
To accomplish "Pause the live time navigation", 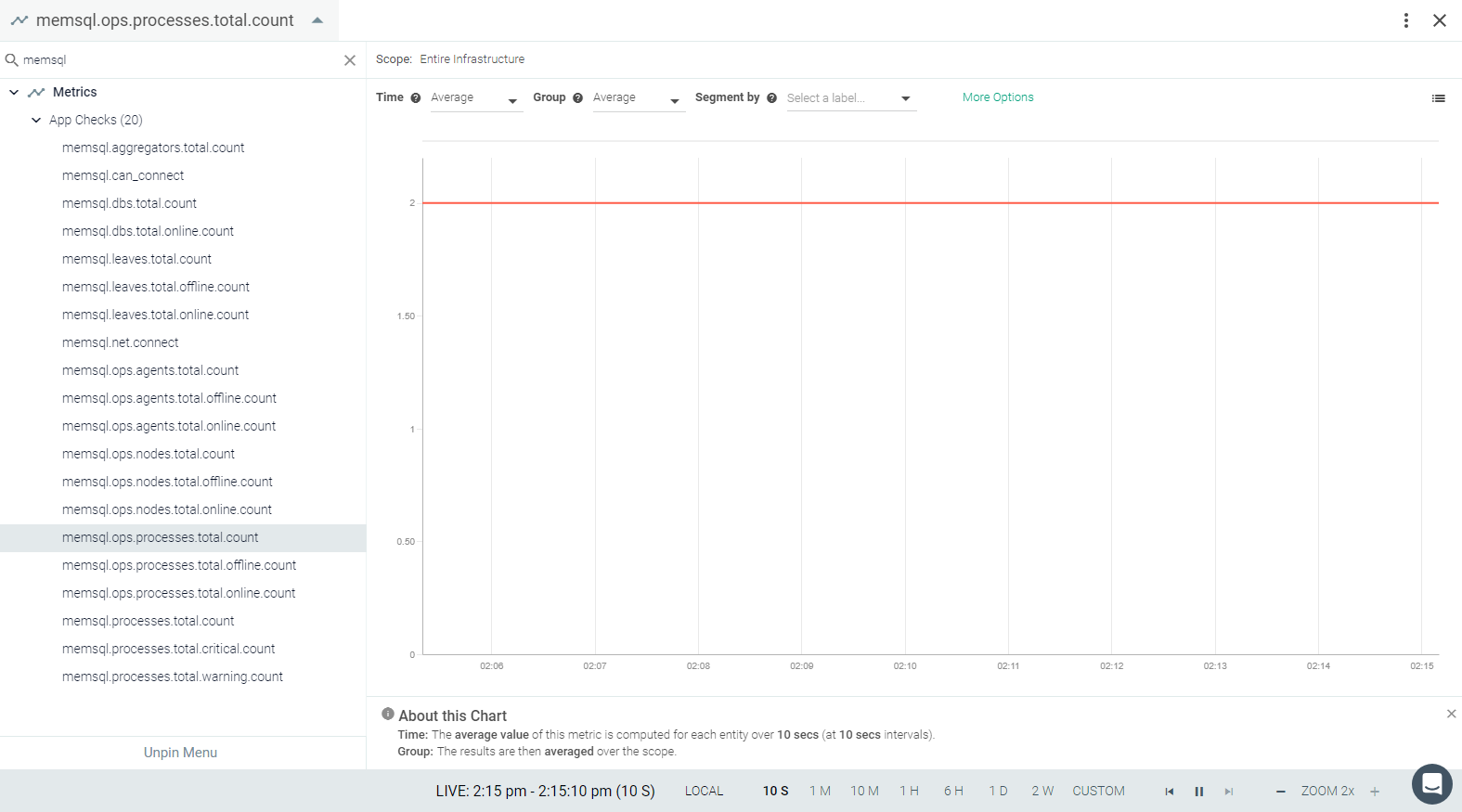I will (1199, 792).
